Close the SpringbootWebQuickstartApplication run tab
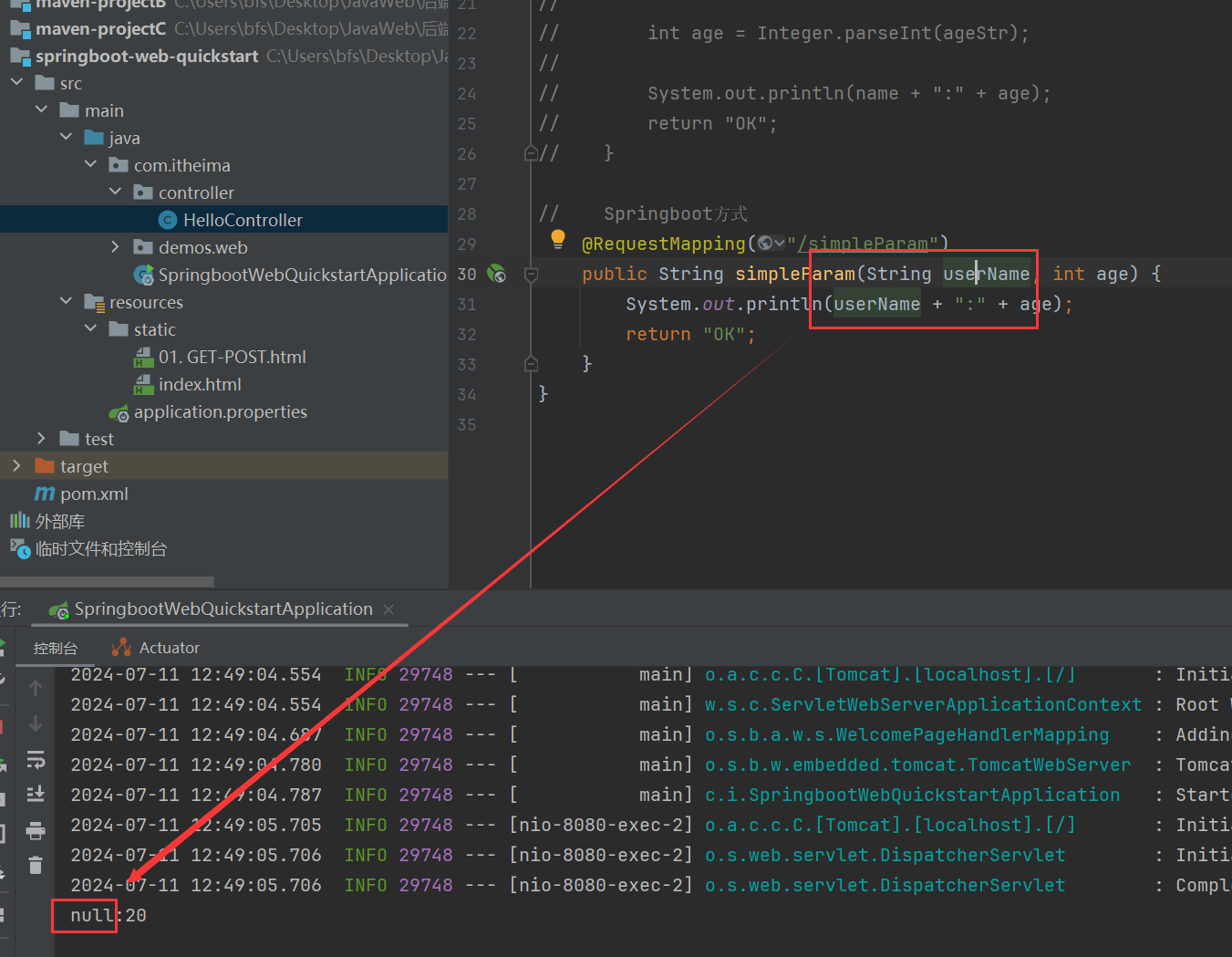 tap(388, 609)
